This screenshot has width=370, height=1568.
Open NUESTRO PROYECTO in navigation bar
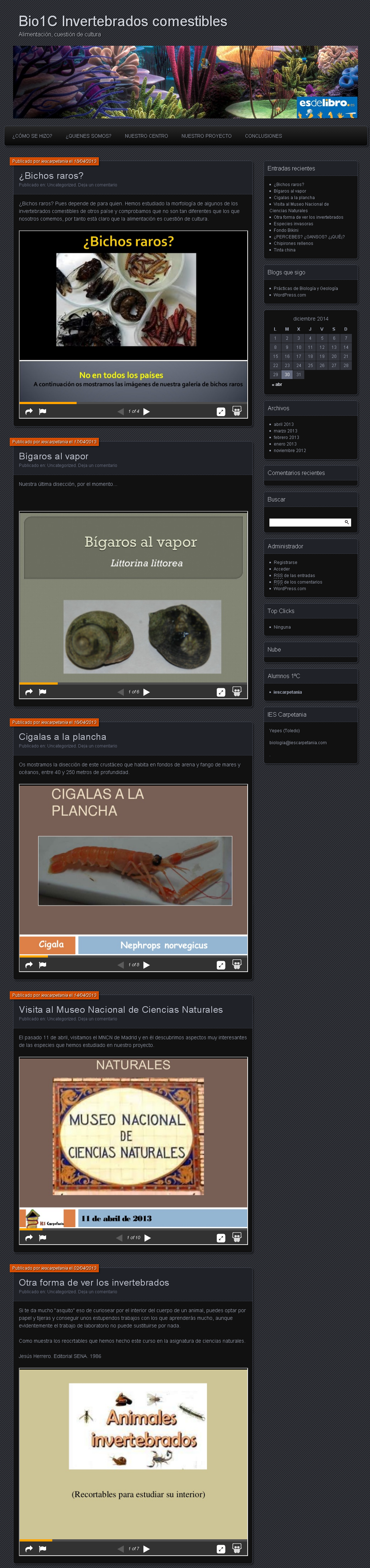(206, 136)
